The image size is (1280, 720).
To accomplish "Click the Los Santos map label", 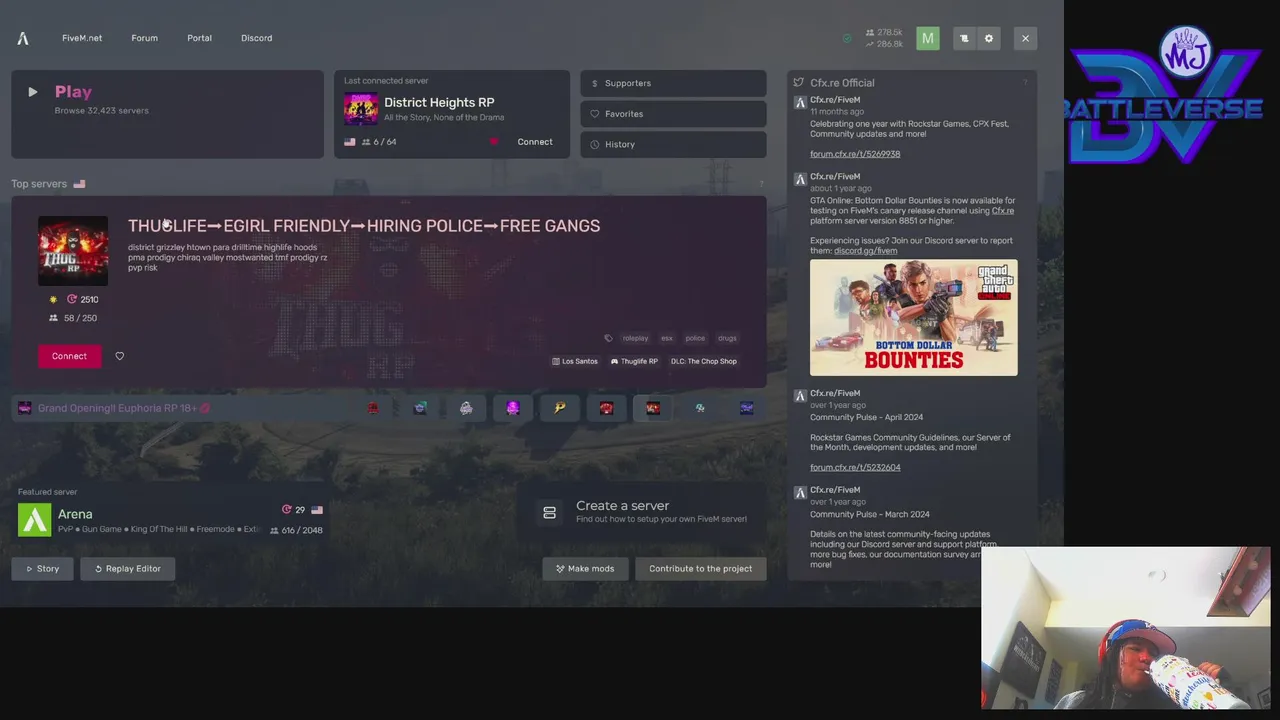I will (575, 361).
